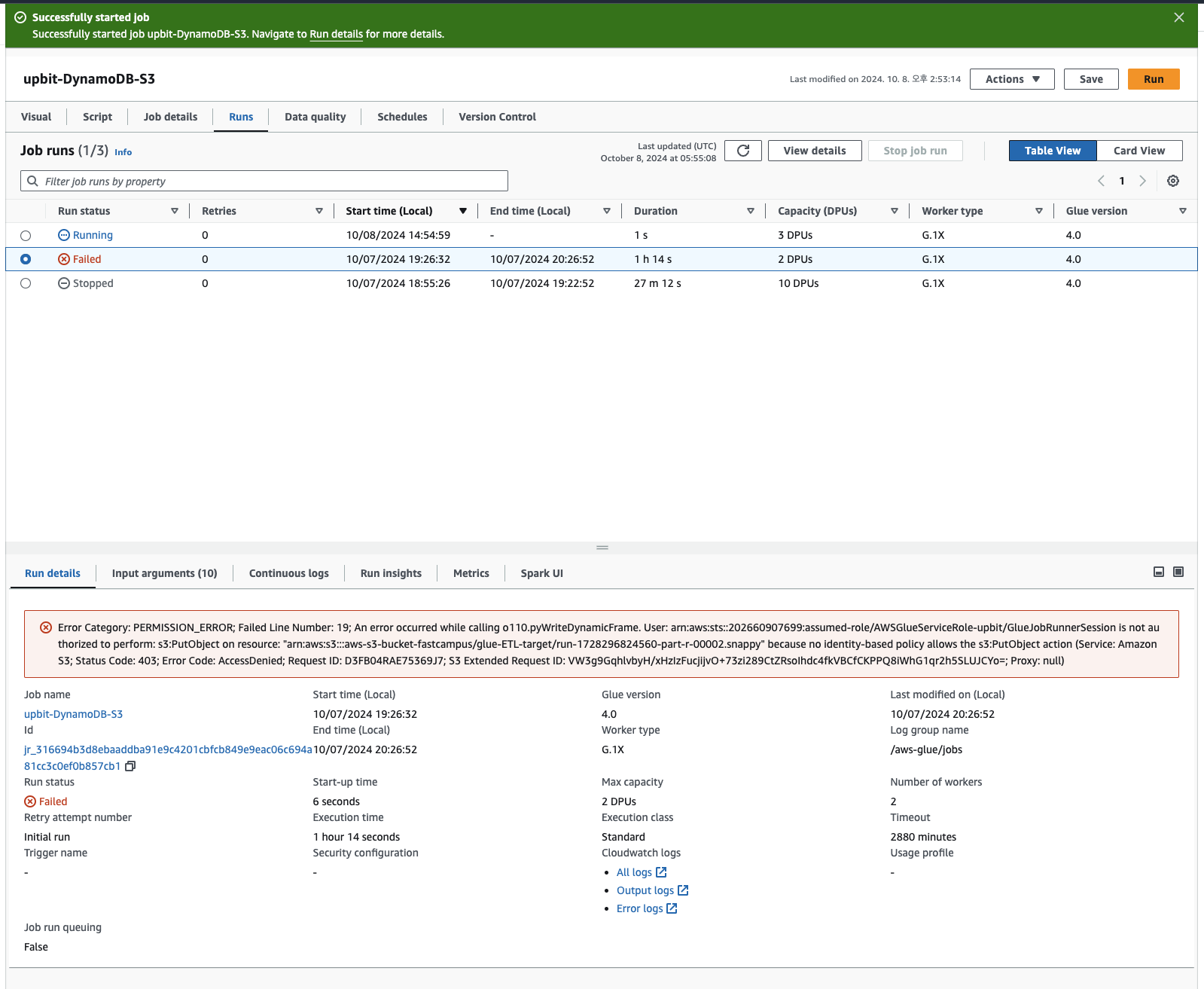The width and height of the screenshot is (1204, 989).
Task: Switch to Card View
Action: 1139,151
